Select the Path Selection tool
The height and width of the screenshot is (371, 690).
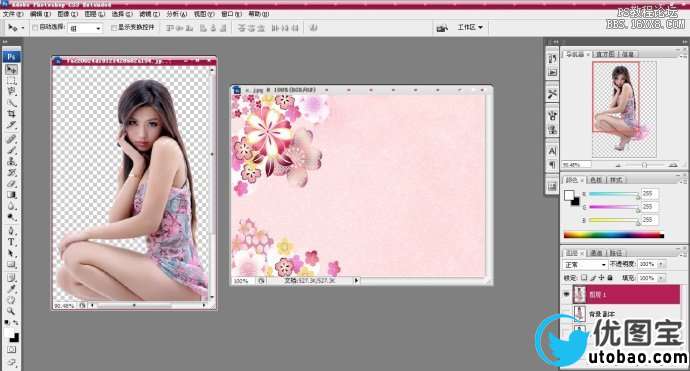pyautogui.click(x=11, y=253)
